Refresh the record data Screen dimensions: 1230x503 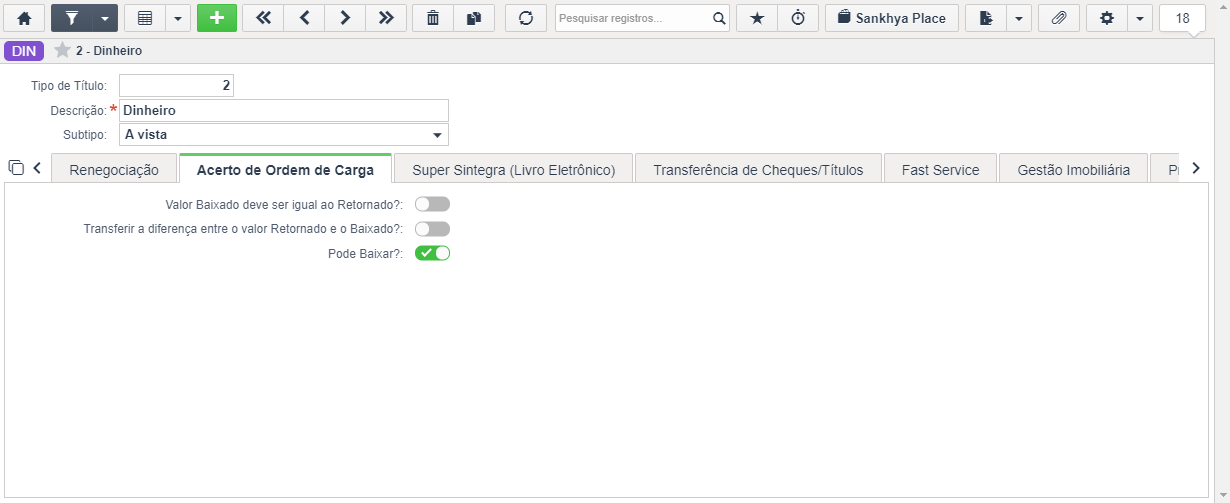click(526, 18)
